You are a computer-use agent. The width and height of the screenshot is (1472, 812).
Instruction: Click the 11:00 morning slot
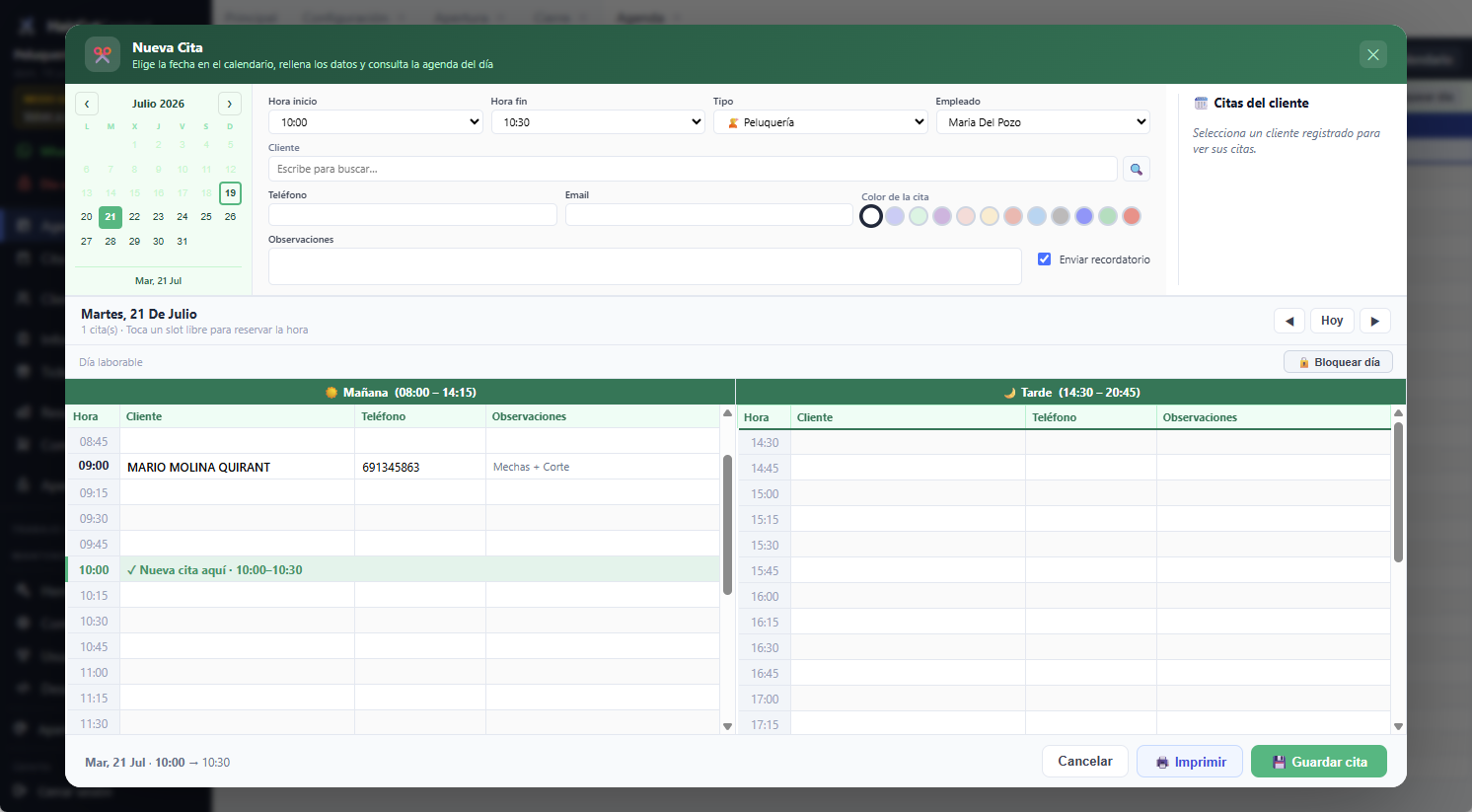point(393,672)
